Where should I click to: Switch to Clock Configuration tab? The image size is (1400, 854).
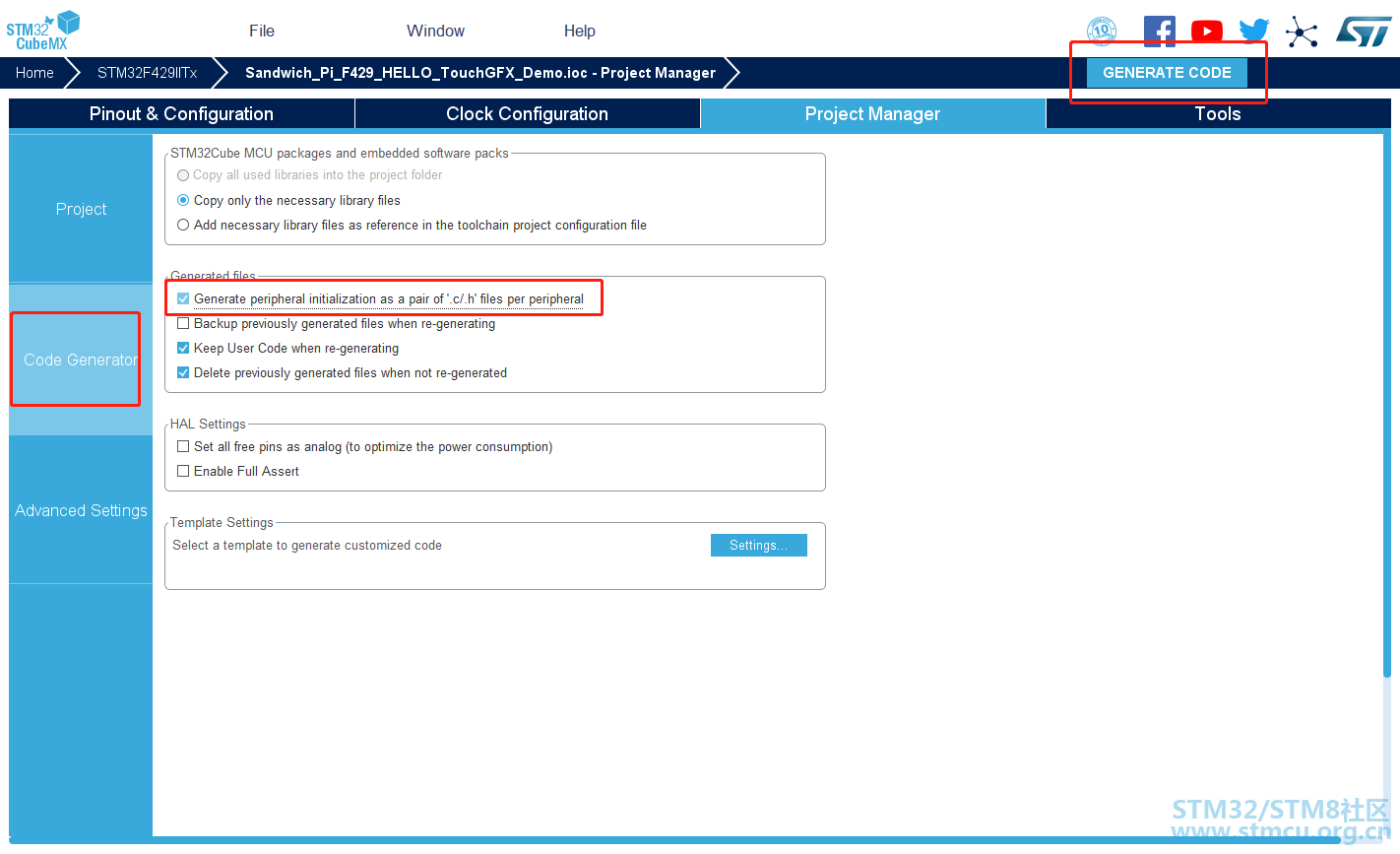(527, 113)
